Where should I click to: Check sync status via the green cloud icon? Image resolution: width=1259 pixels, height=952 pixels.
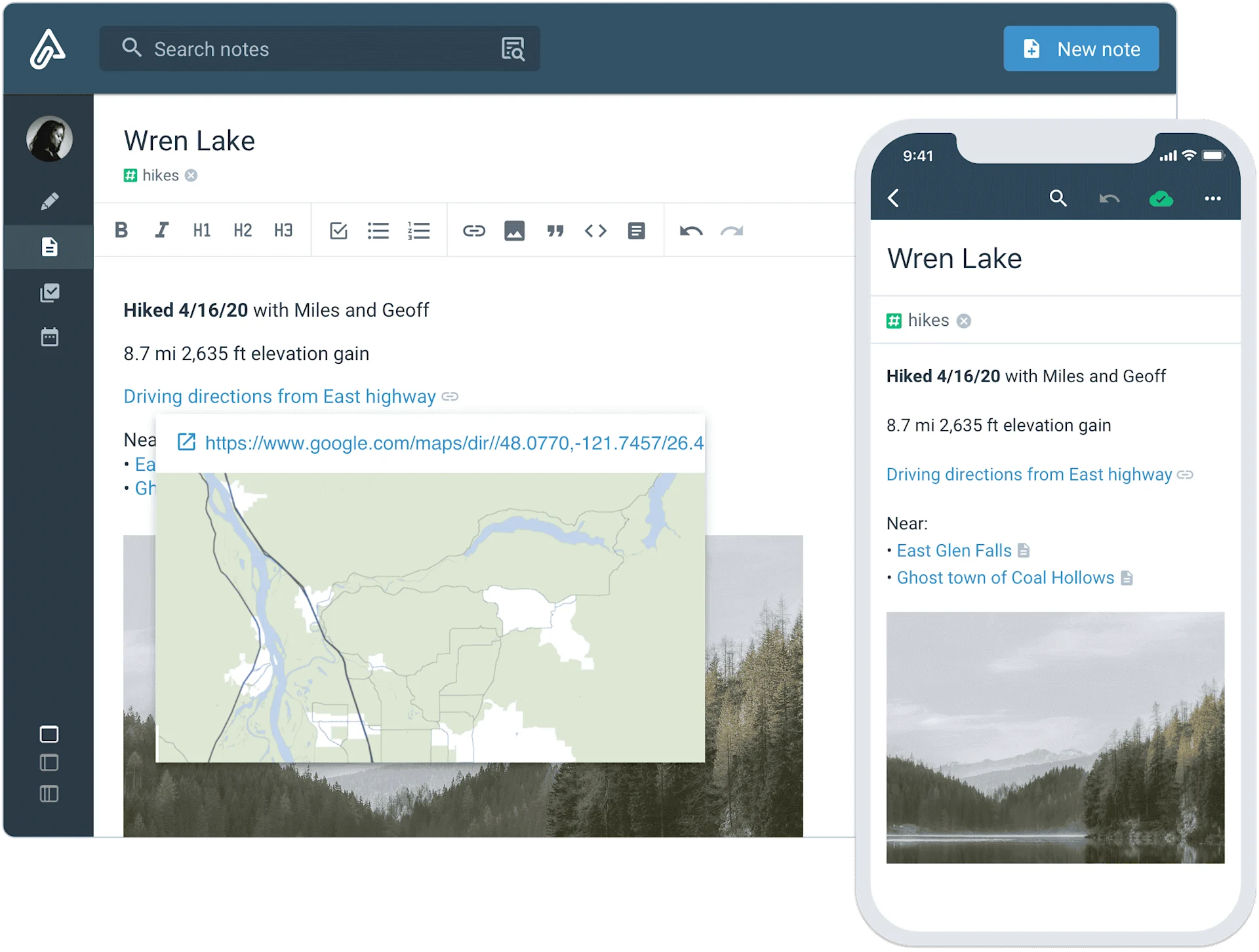coord(1161,198)
